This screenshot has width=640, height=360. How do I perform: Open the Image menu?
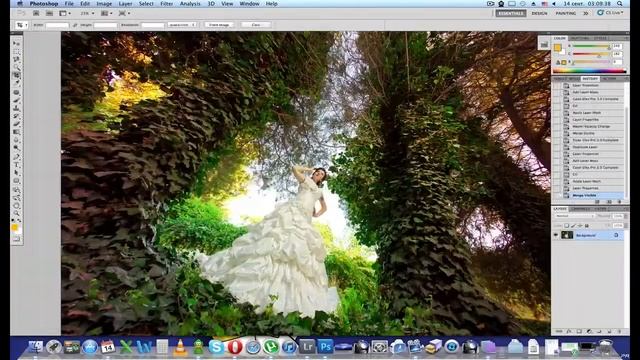[104, 4]
